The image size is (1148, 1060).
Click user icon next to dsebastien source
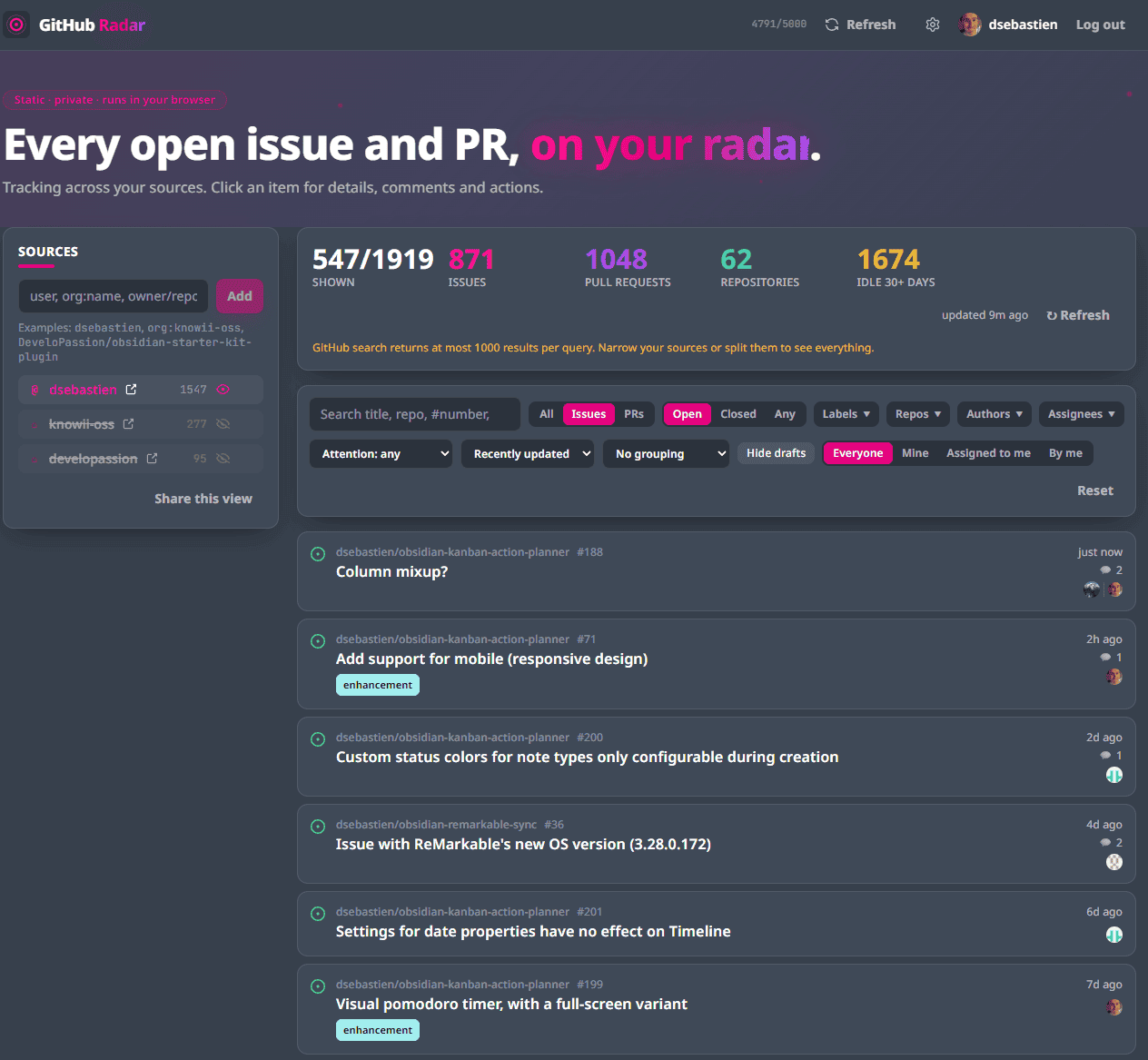click(x=35, y=390)
